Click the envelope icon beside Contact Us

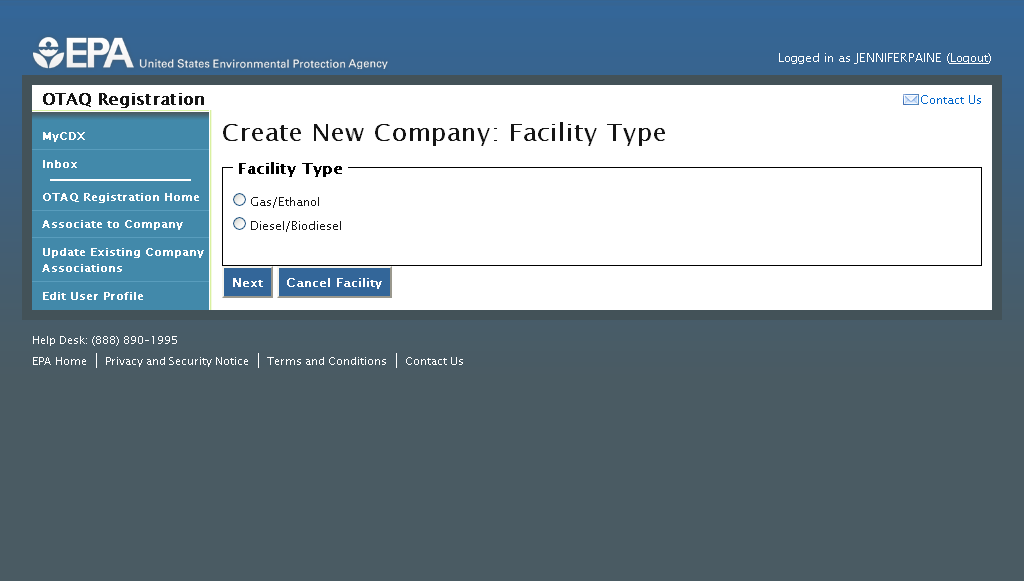coord(910,100)
